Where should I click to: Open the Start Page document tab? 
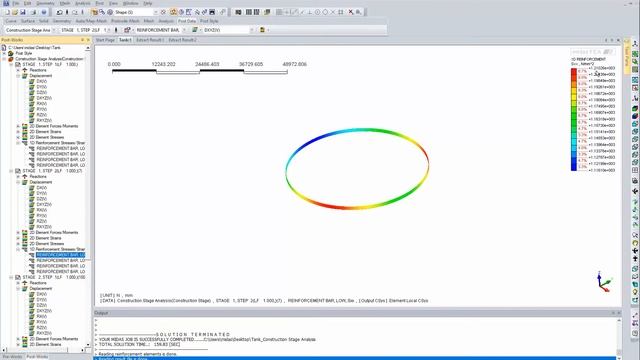(105, 40)
